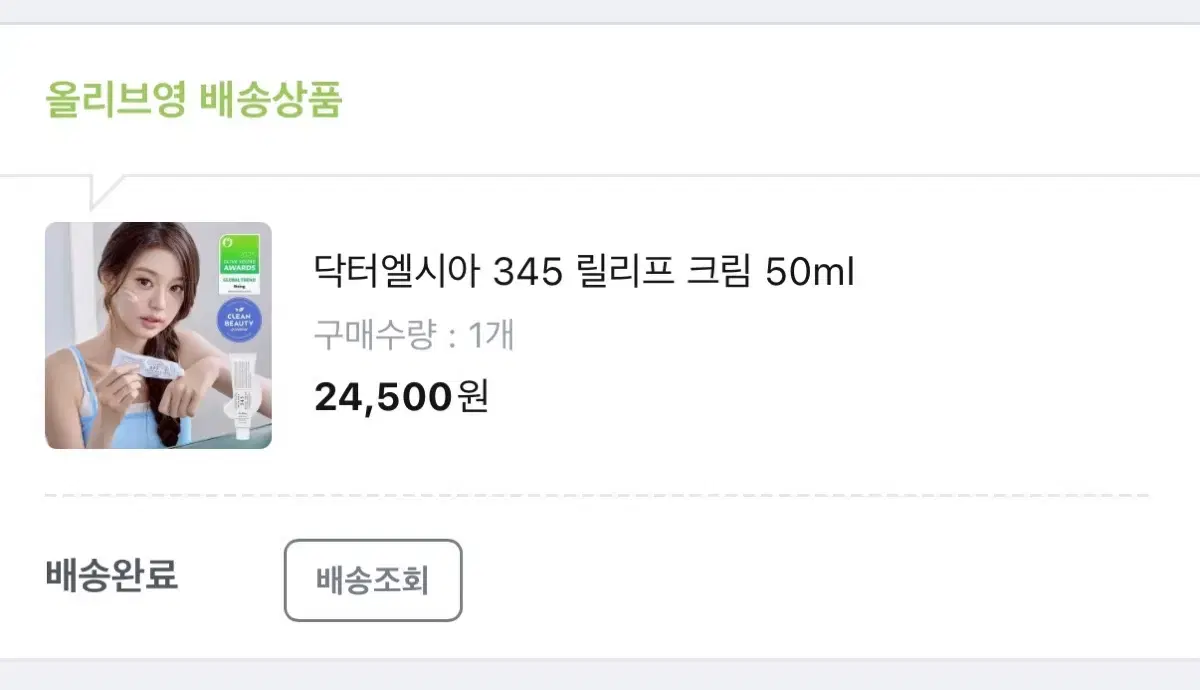
Task: Click the Global Trend label under Awards badge
Action: click(x=239, y=281)
